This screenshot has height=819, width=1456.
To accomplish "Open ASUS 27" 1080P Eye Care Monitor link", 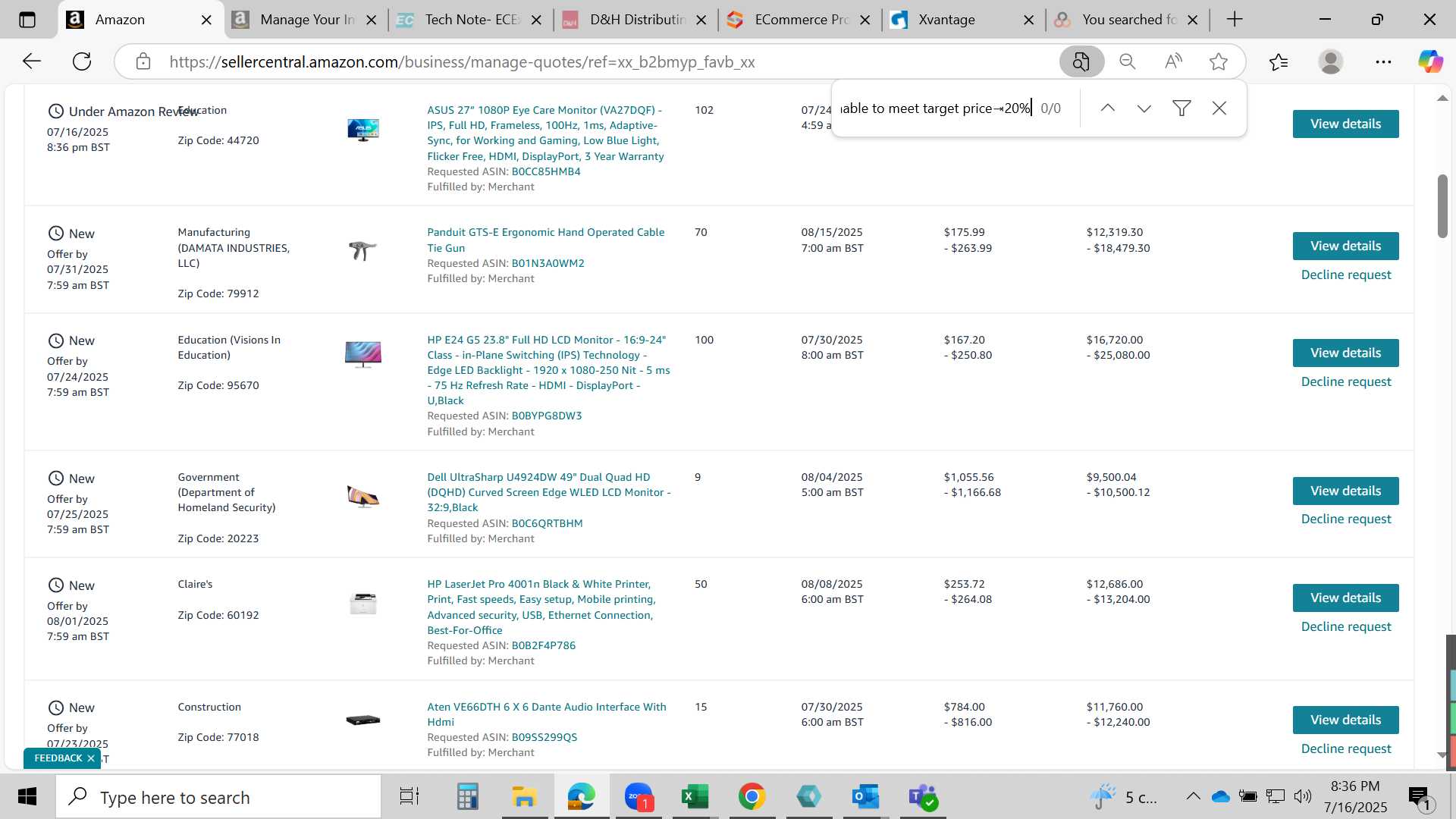I will (545, 133).
